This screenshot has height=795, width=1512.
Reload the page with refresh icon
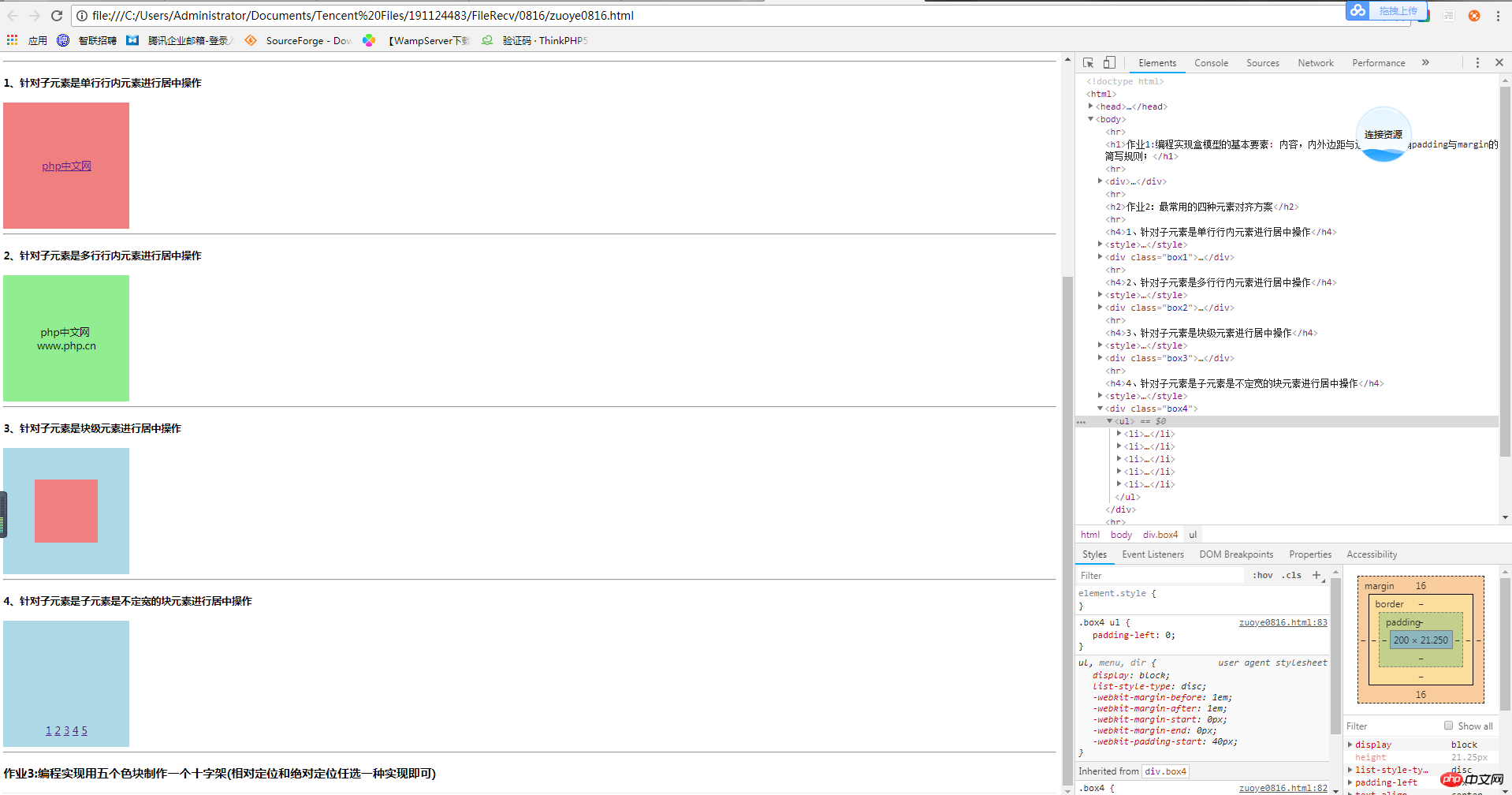[57, 16]
